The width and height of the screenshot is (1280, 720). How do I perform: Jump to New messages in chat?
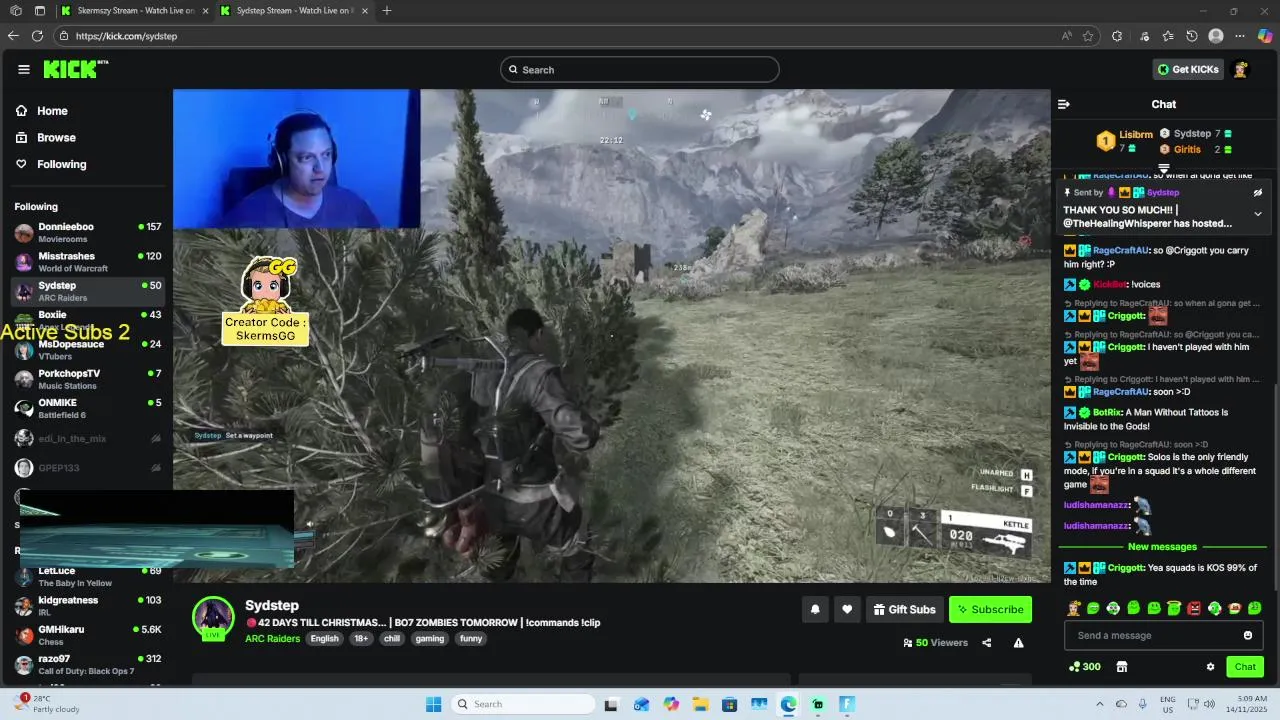1162,547
